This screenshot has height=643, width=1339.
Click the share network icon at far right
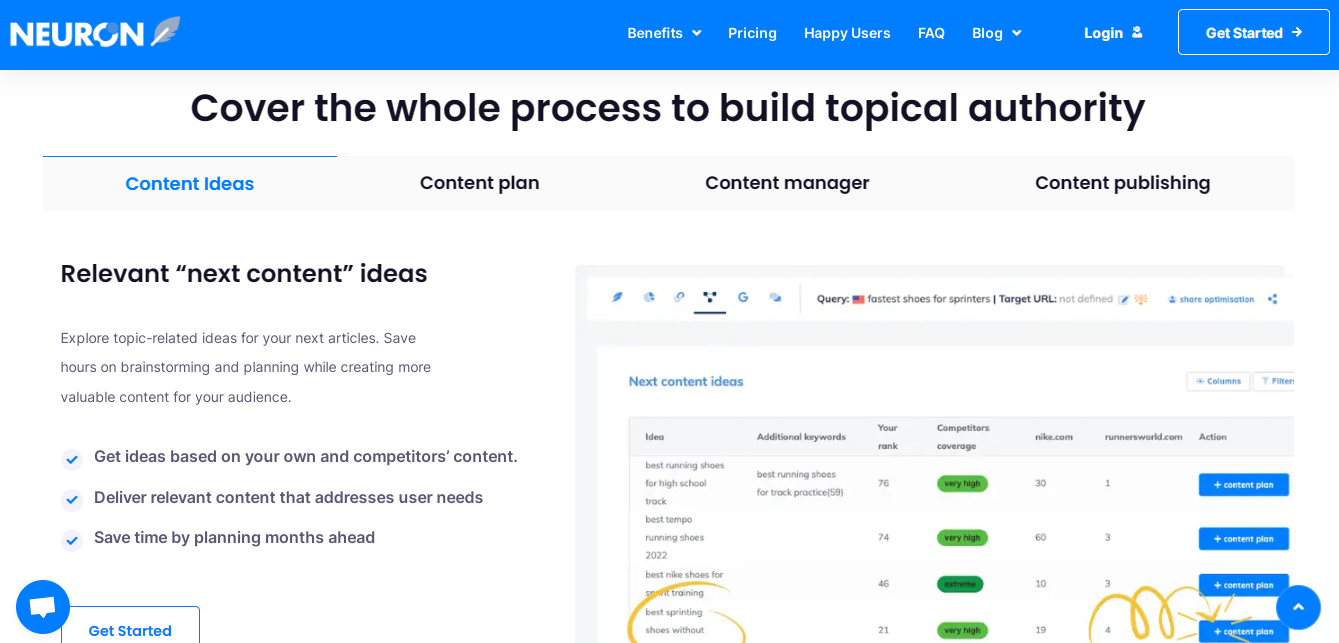coord(1272,299)
